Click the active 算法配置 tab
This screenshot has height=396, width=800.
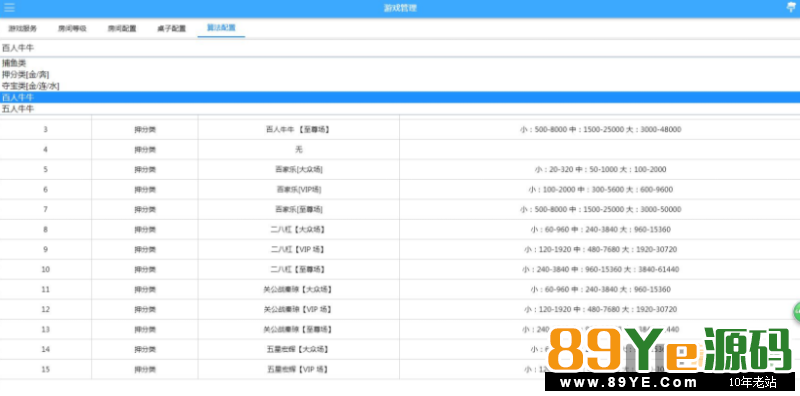(221, 28)
